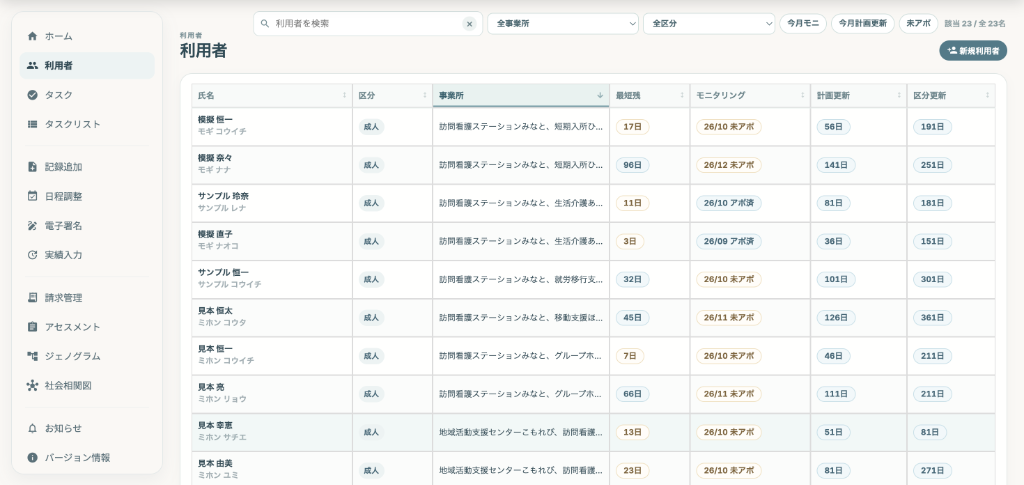
Task: Select user 見本 幸恵
Action: [x=593, y=432]
